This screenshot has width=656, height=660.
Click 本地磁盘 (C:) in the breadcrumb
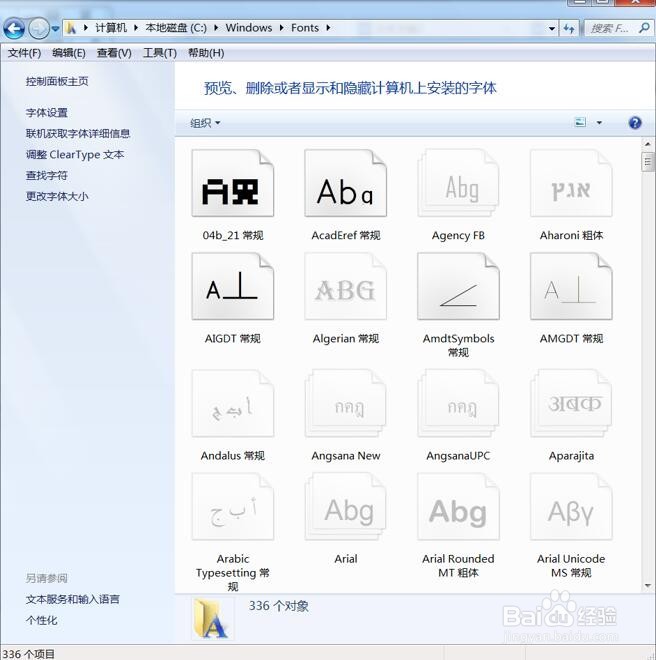176,28
